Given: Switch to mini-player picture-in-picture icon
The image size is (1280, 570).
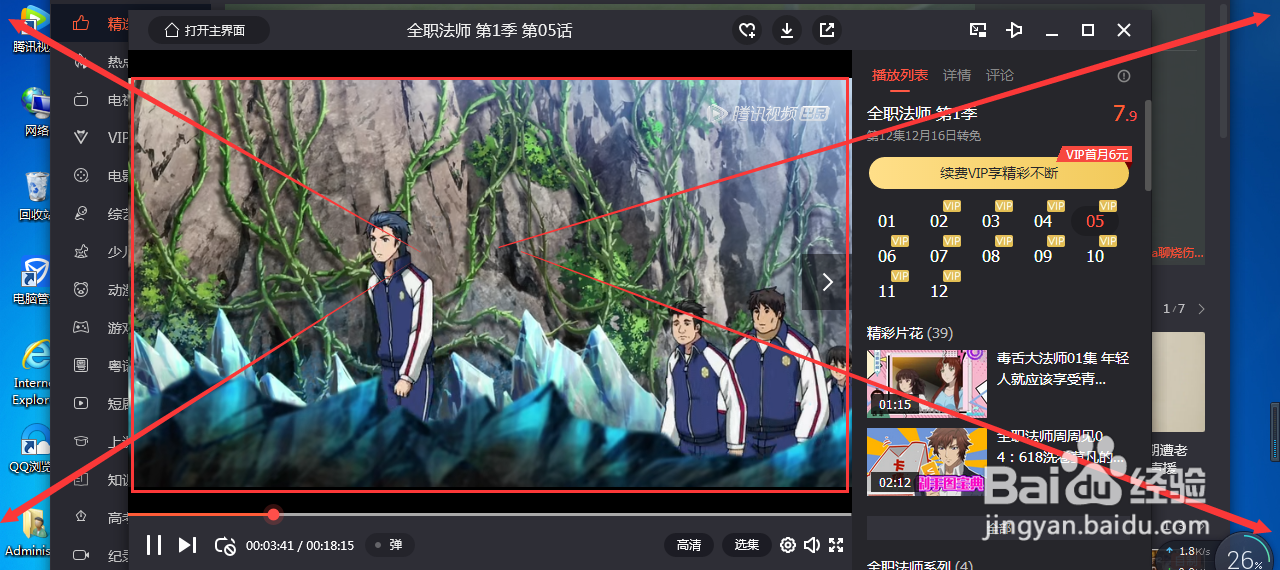Looking at the screenshot, I should [978, 30].
